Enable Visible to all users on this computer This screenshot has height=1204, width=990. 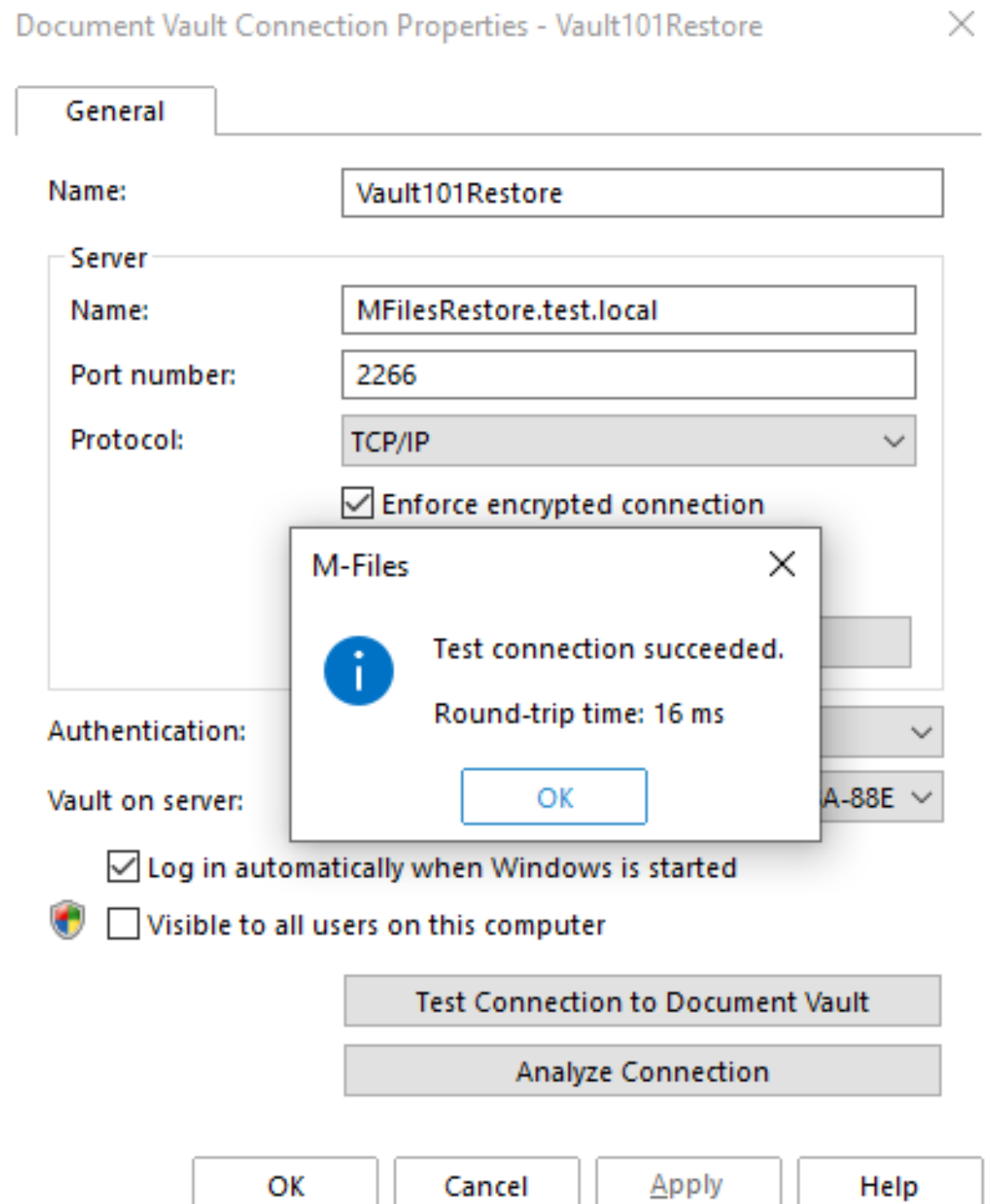[x=123, y=924]
